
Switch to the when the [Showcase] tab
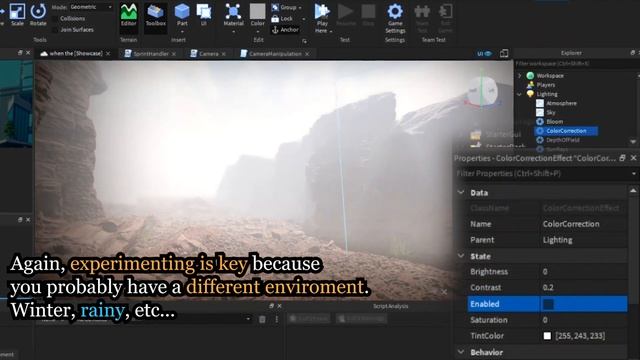[76, 53]
